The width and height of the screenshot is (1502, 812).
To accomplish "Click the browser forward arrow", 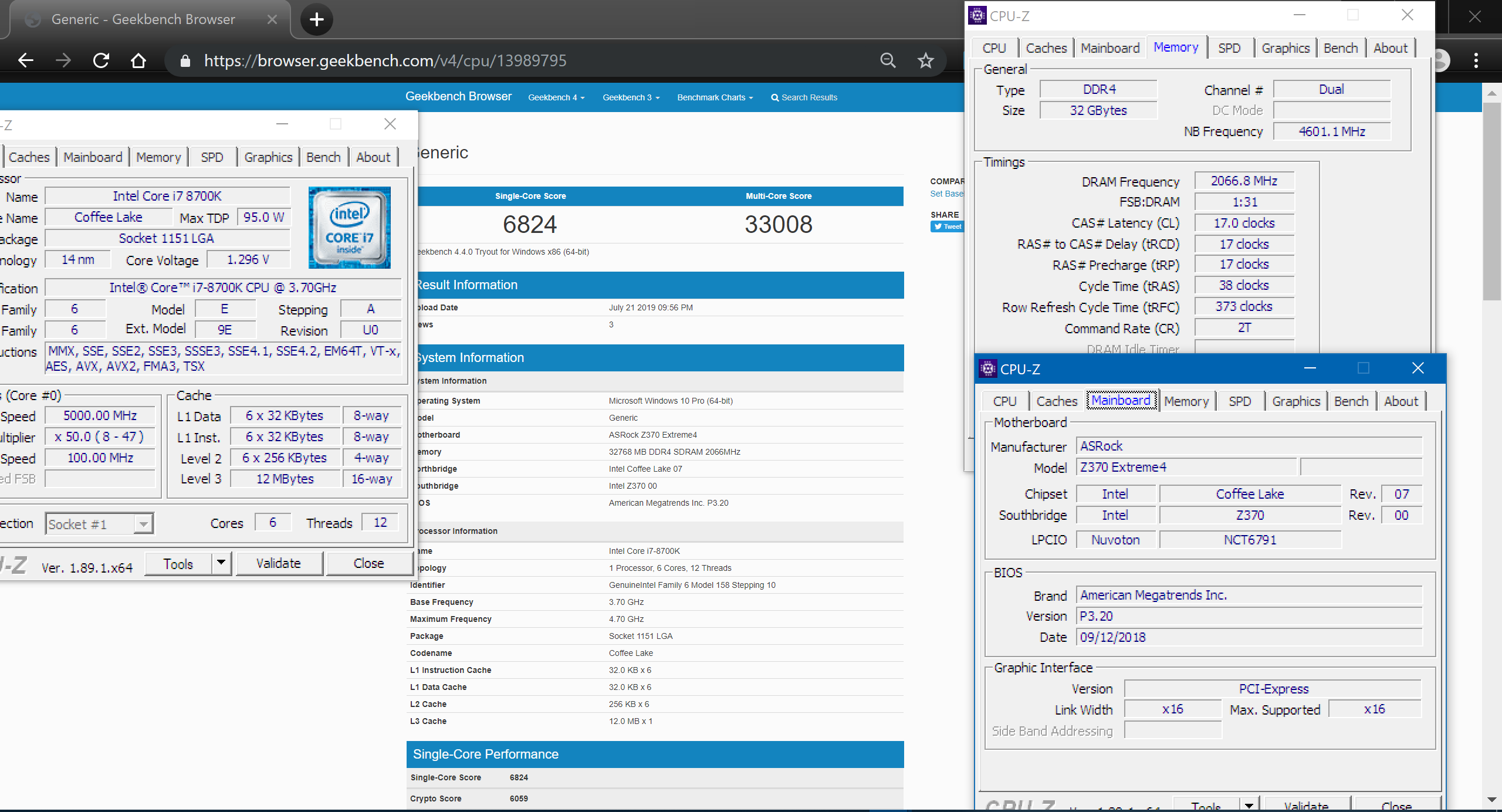I will click(63, 60).
